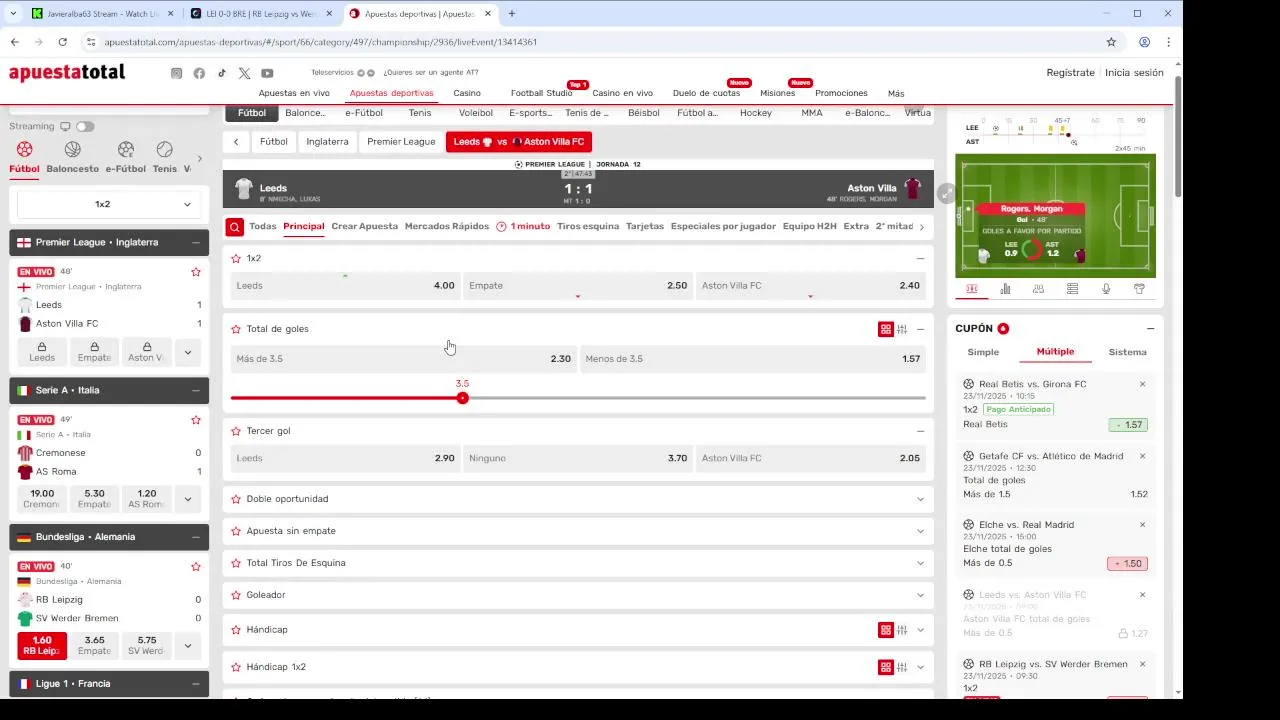Click the Inicia sesión link
Image resolution: width=1280 pixels, height=720 pixels.
1134,72
